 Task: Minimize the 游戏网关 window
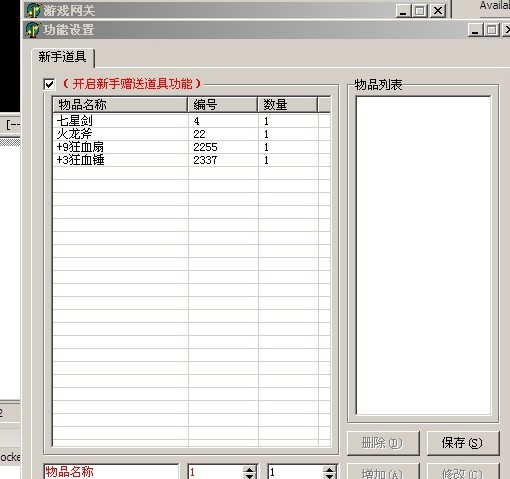pos(403,11)
